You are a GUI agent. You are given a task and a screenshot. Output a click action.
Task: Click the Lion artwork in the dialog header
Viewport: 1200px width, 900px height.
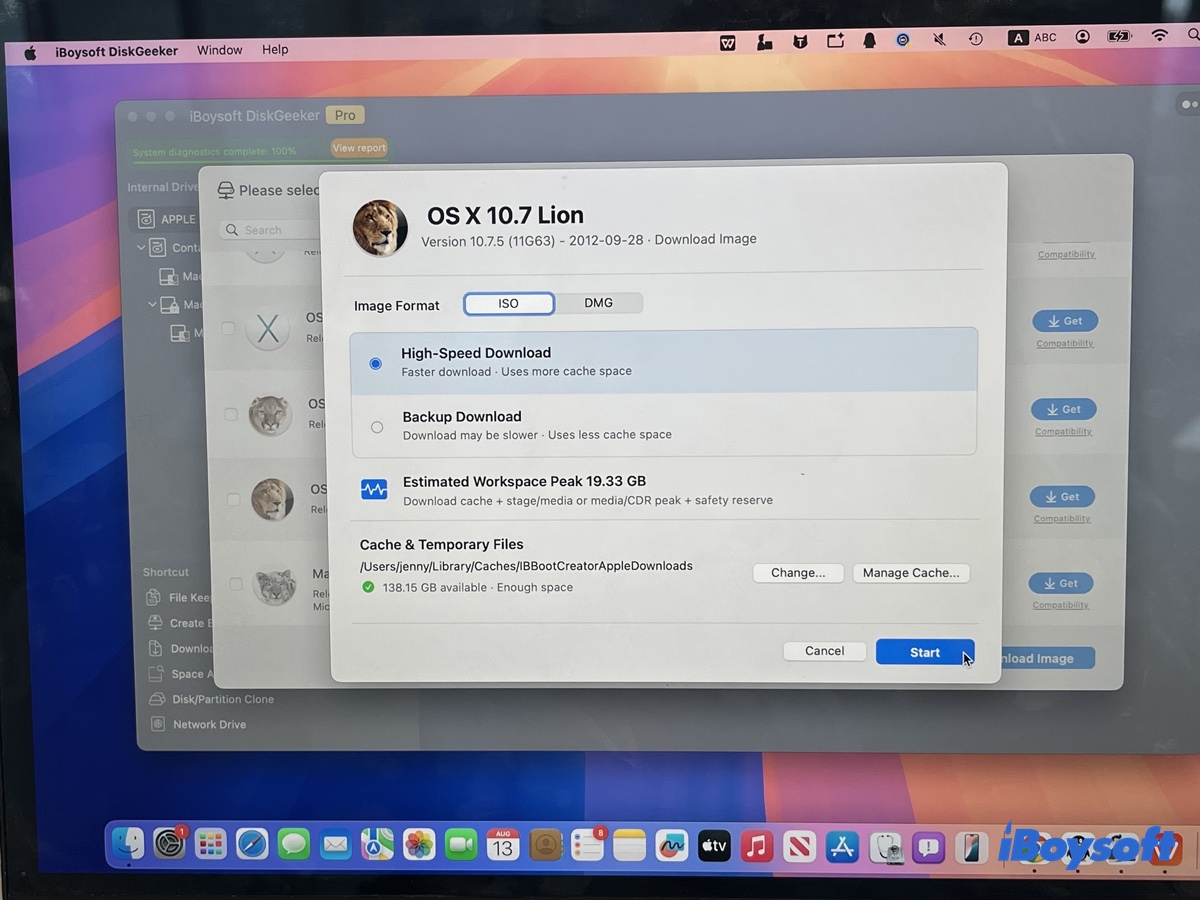380,228
